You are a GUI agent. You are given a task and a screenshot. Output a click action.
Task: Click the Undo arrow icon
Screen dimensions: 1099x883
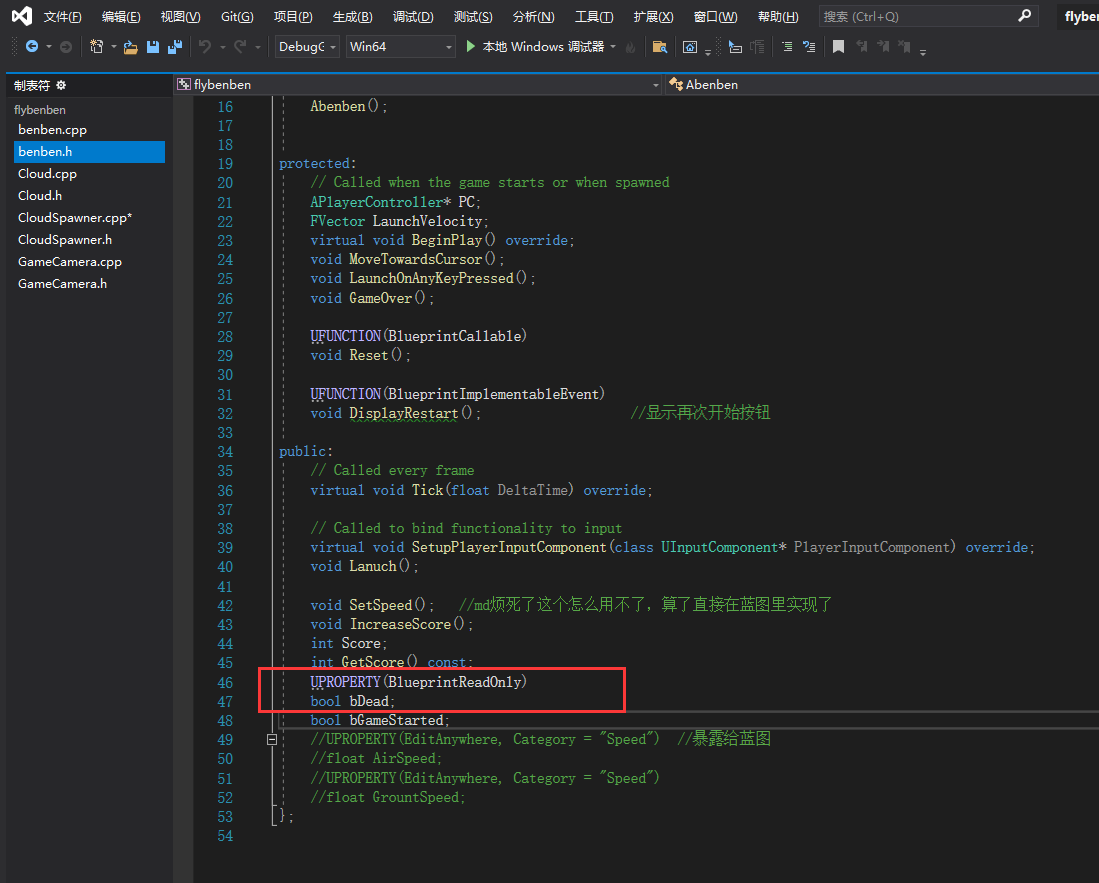pyautogui.click(x=205, y=47)
